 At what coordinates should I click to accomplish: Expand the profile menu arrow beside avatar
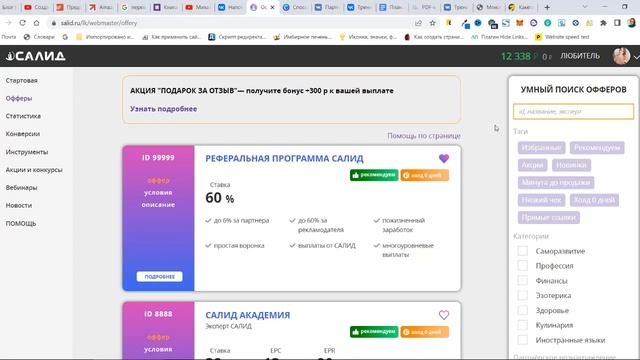point(636,57)
